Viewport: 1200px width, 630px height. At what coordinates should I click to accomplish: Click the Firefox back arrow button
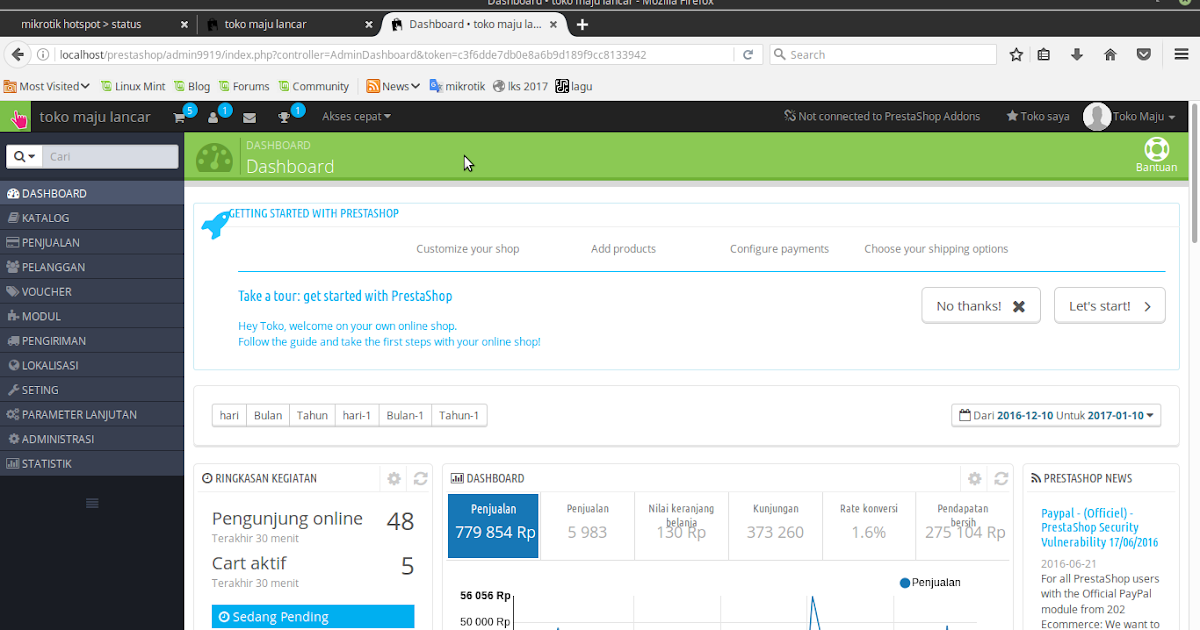pyautogui.click(x=17, y=55)
